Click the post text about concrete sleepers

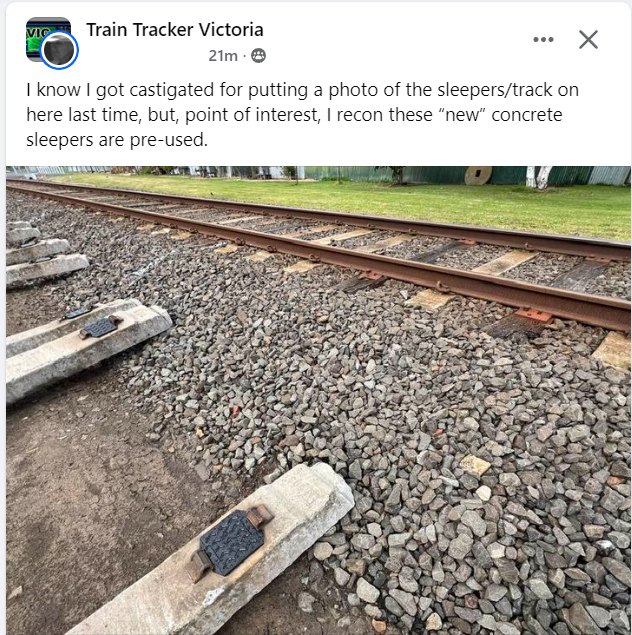pyautogui.click(x=302, y=115)
